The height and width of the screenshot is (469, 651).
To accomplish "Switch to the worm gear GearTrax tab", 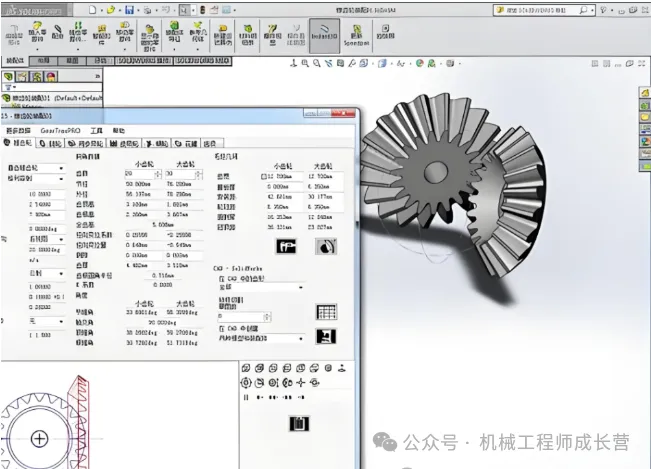I will 156,144.
